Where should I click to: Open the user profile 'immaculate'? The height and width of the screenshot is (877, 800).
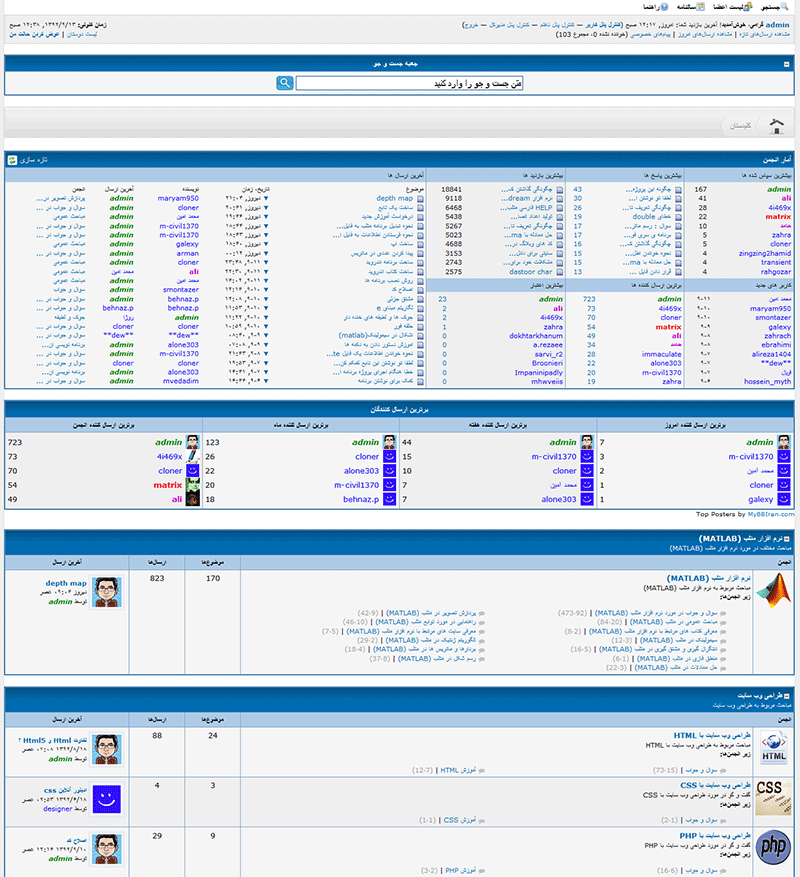pyautogui.click(x=661, y=354)
